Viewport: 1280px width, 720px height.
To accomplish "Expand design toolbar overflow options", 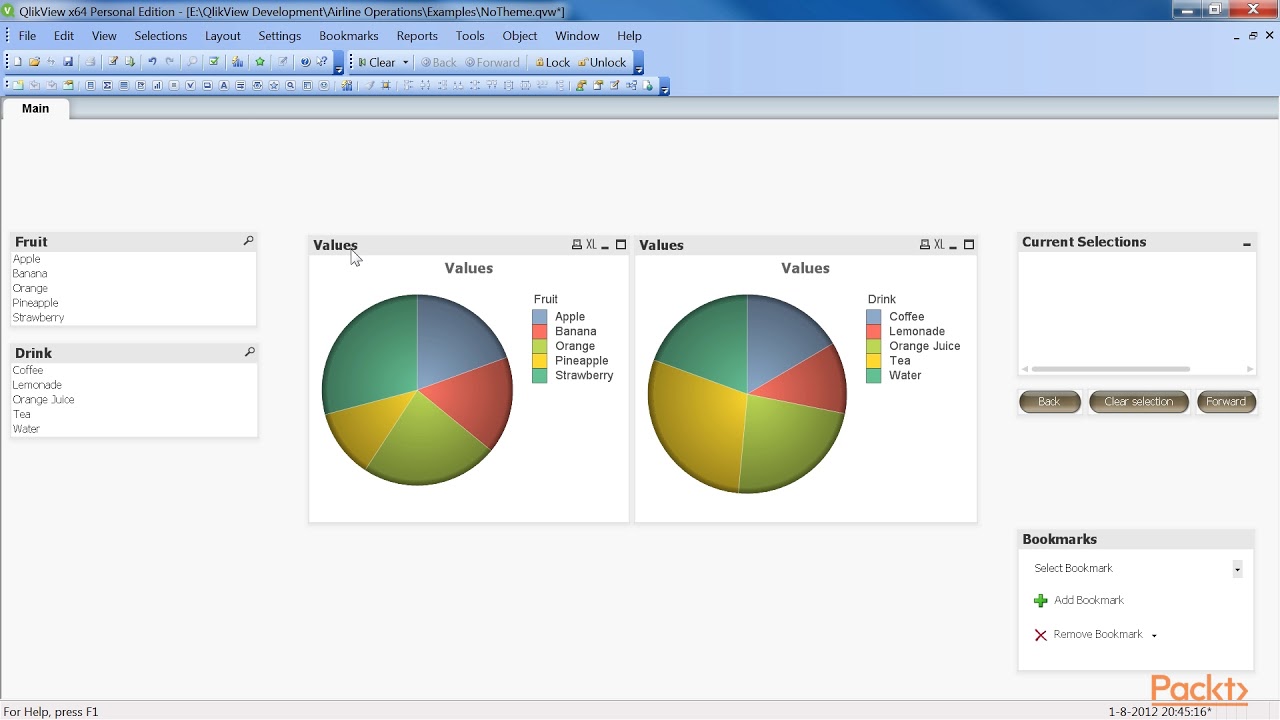I will [665, 89].
